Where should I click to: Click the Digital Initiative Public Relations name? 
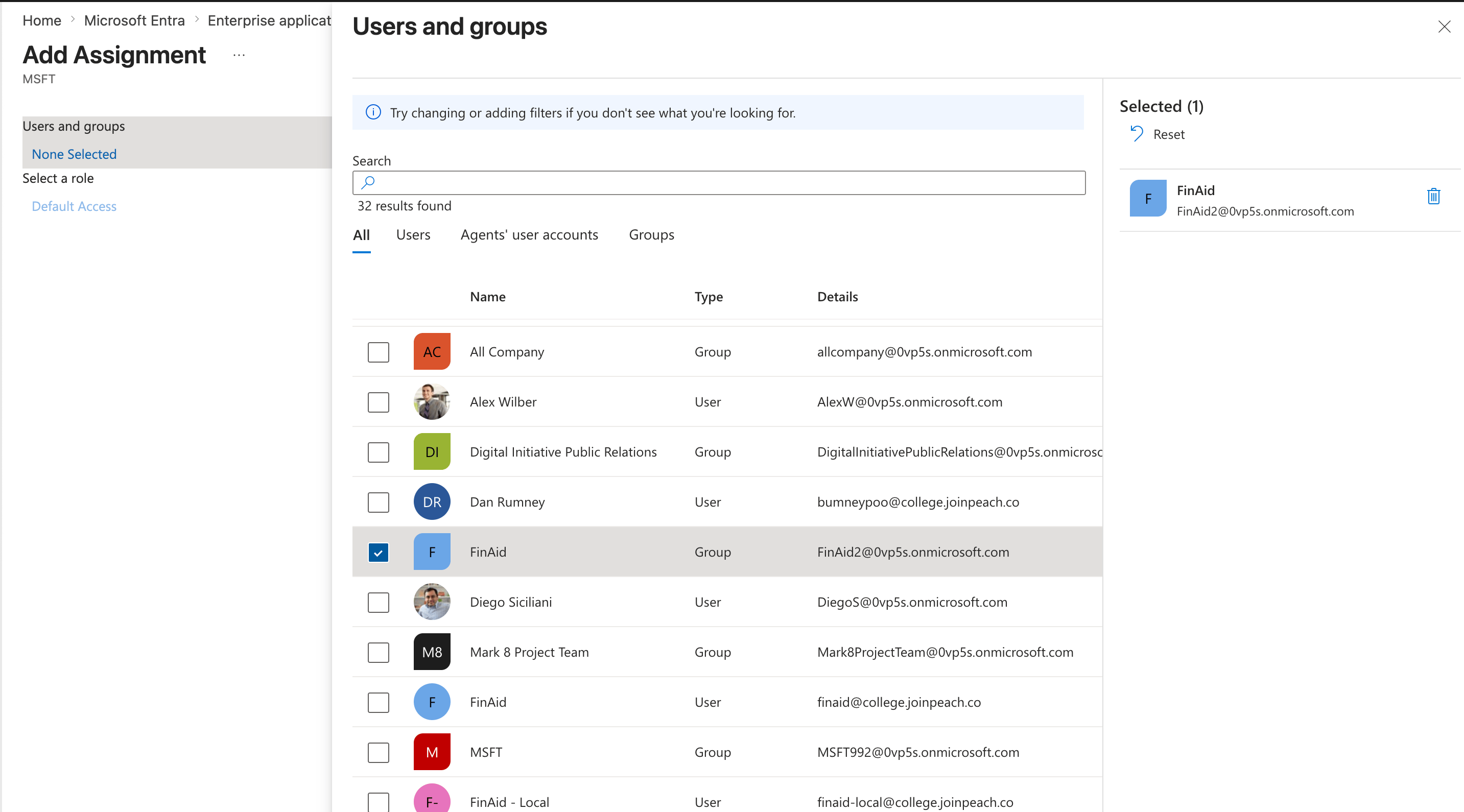tap(563, 452)
